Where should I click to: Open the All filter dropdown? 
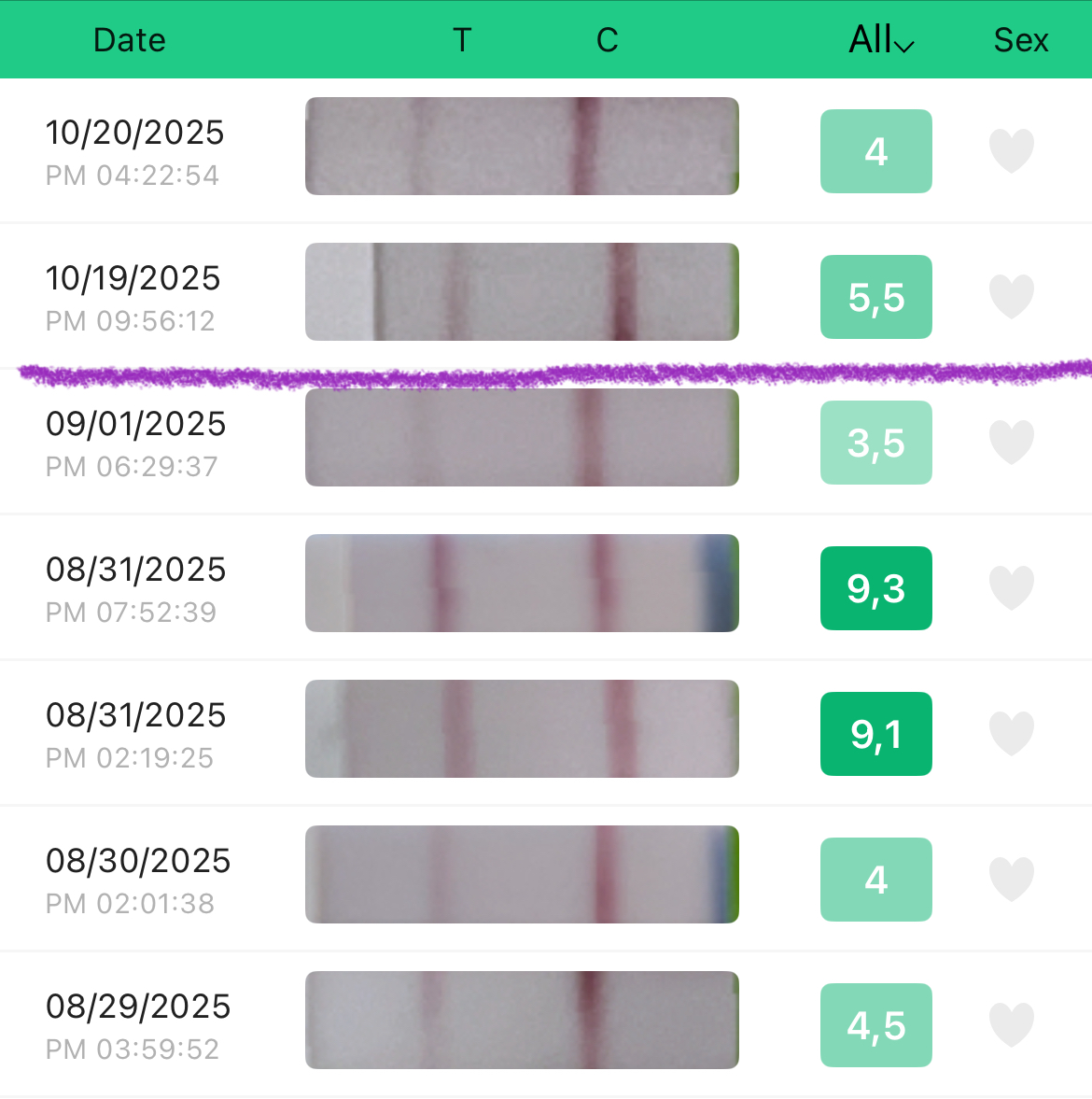[x=880, y=40]
